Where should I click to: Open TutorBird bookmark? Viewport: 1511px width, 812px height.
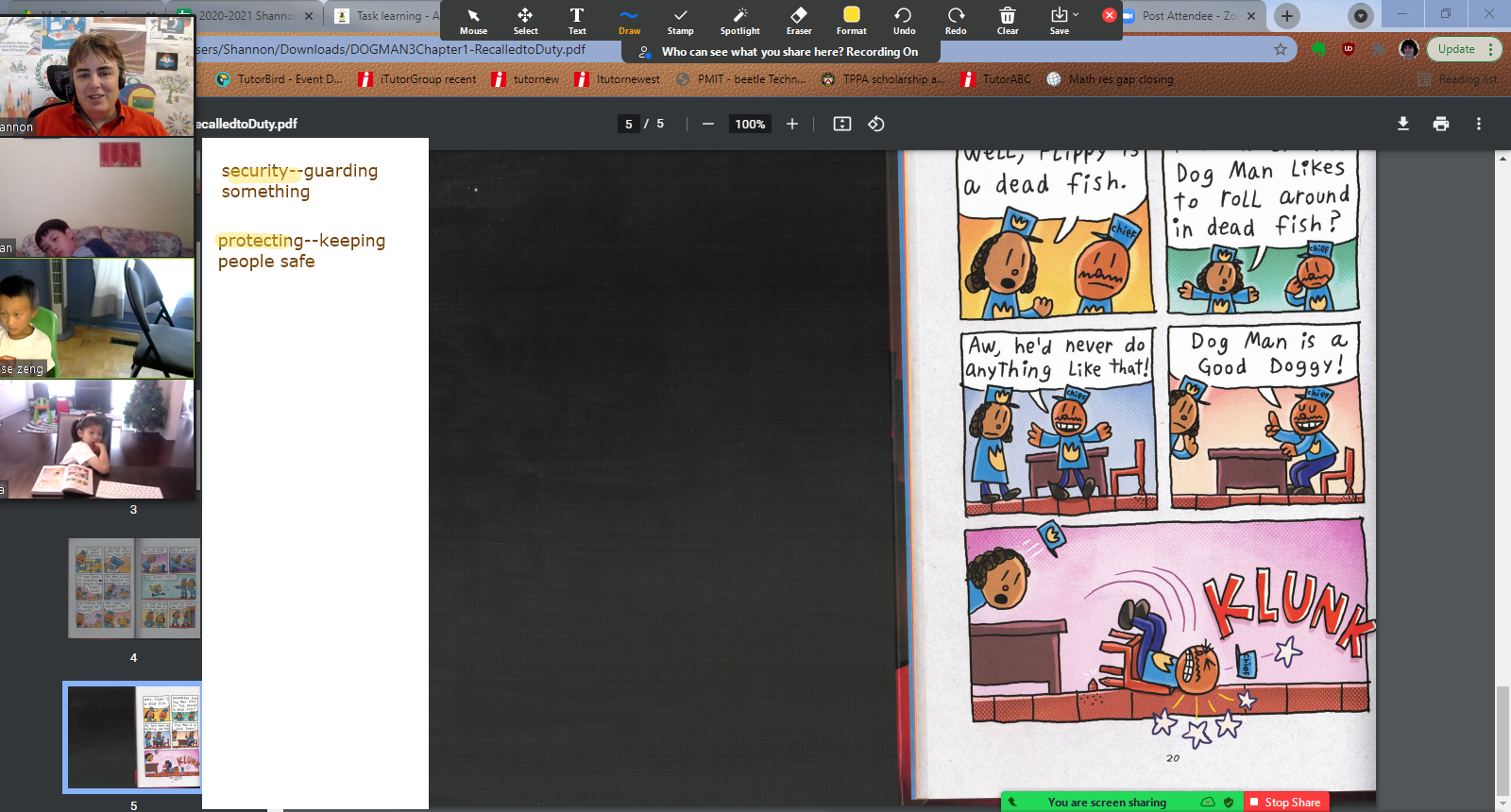tap(280, 79)
